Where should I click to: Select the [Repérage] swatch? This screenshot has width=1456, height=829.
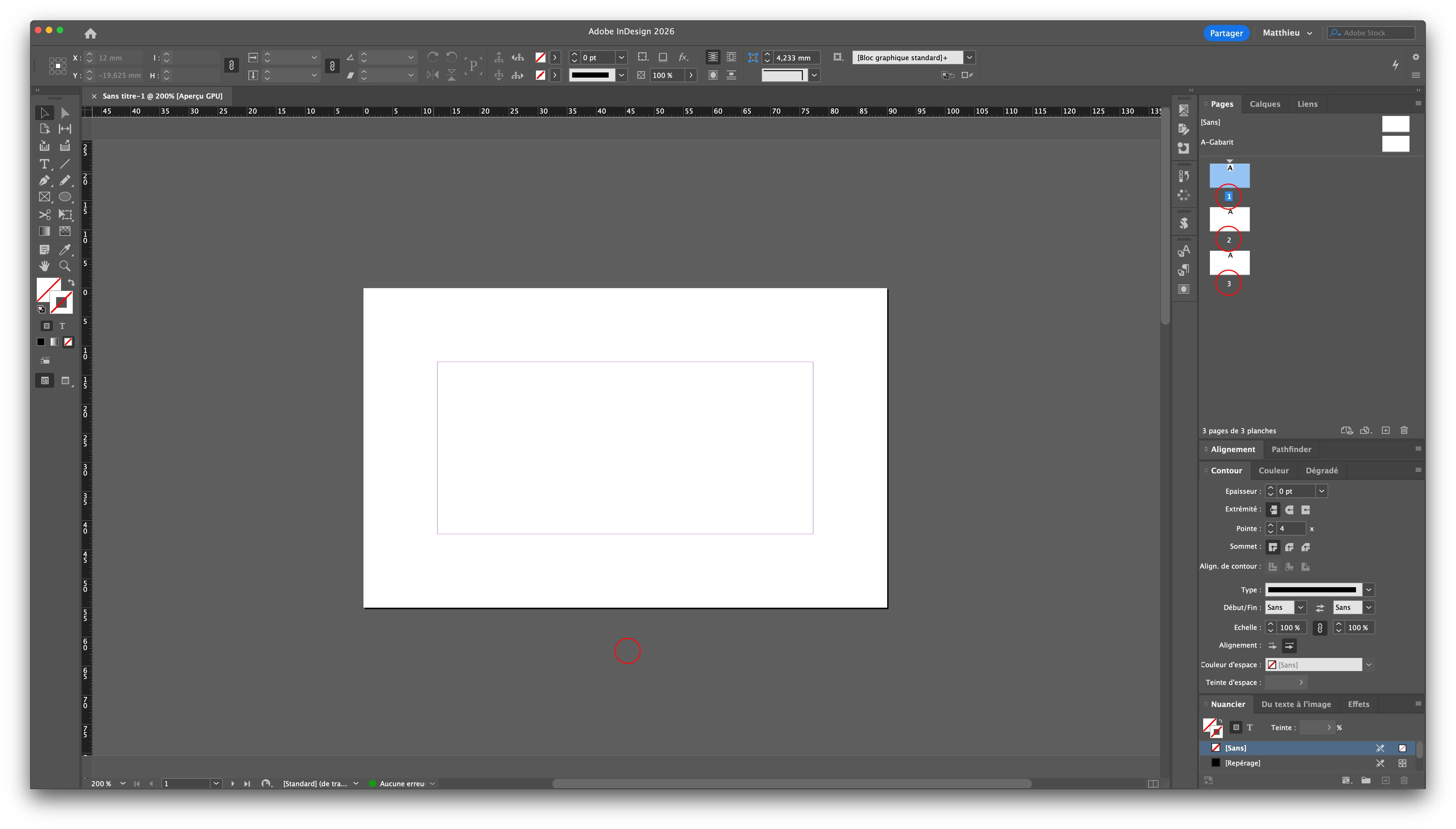tap(1242, 763)
